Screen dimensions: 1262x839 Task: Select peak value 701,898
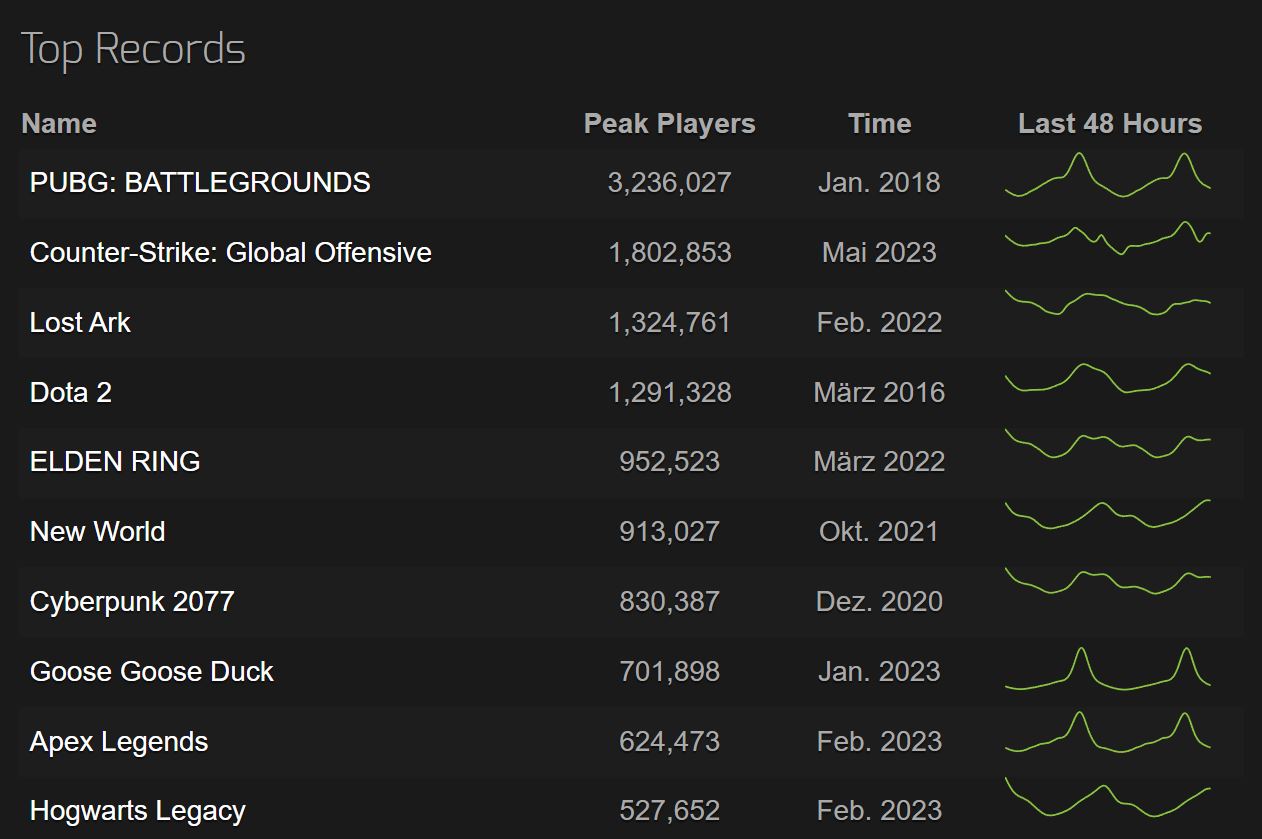tap(670, 671)
